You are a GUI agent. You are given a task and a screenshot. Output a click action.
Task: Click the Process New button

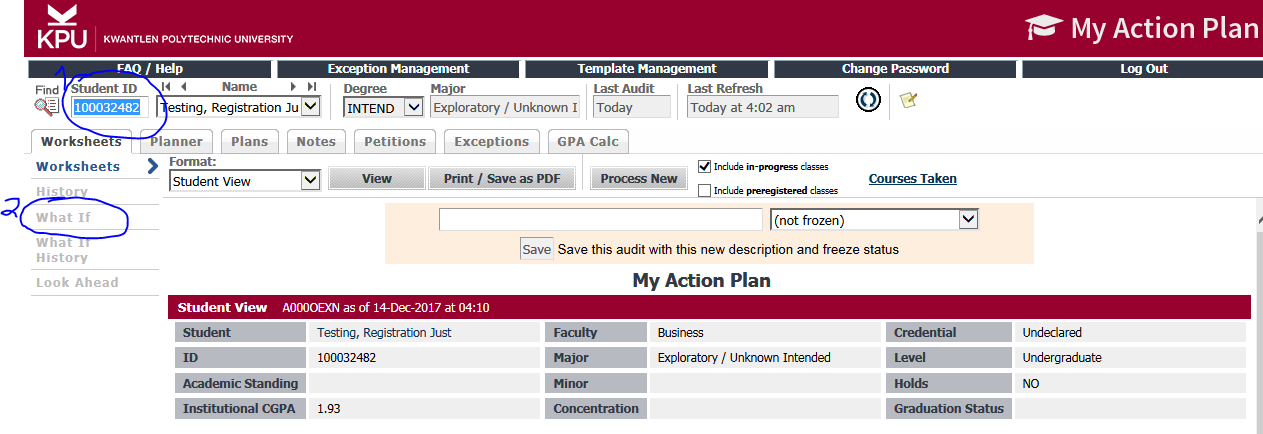640,179
